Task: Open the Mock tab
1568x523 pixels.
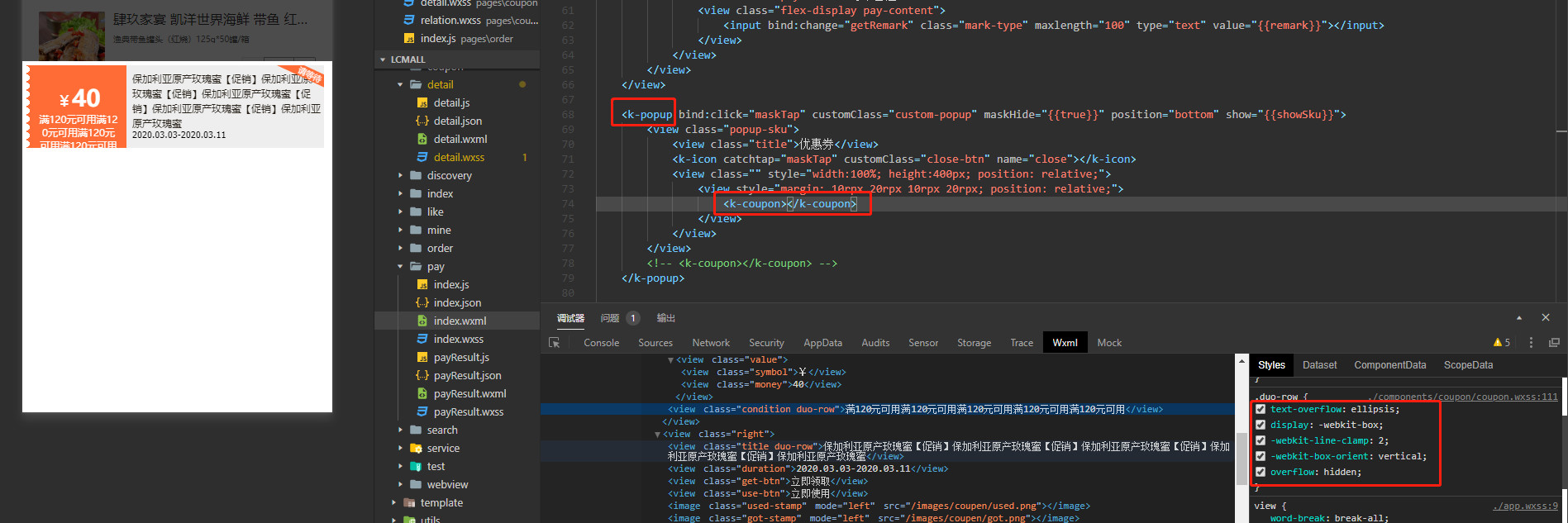Action: pyautogui.click(x=1109, y=343)
